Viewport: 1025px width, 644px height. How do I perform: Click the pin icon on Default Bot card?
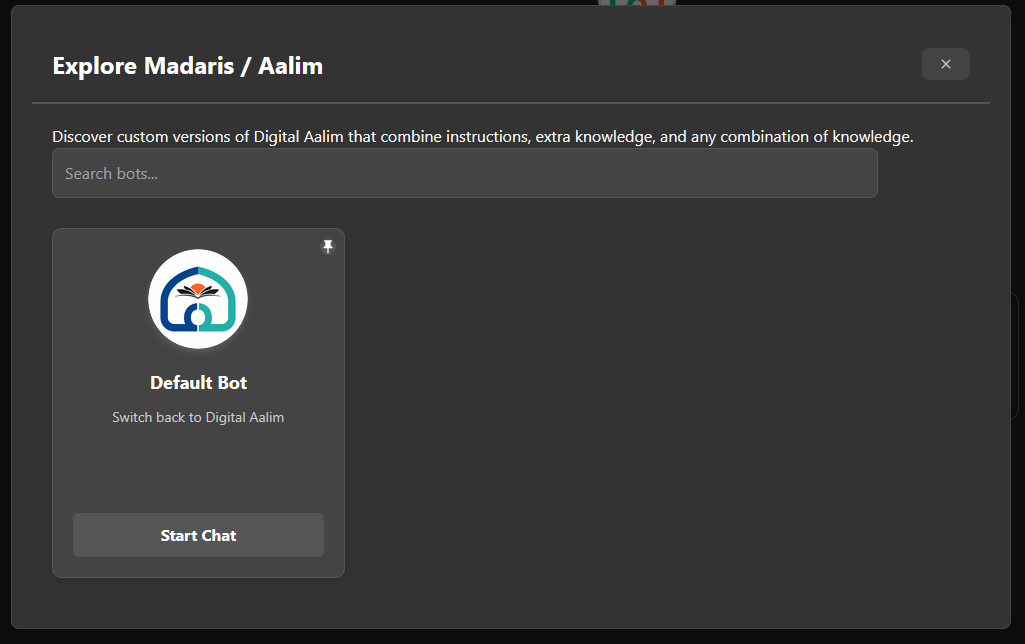point(328,246)
